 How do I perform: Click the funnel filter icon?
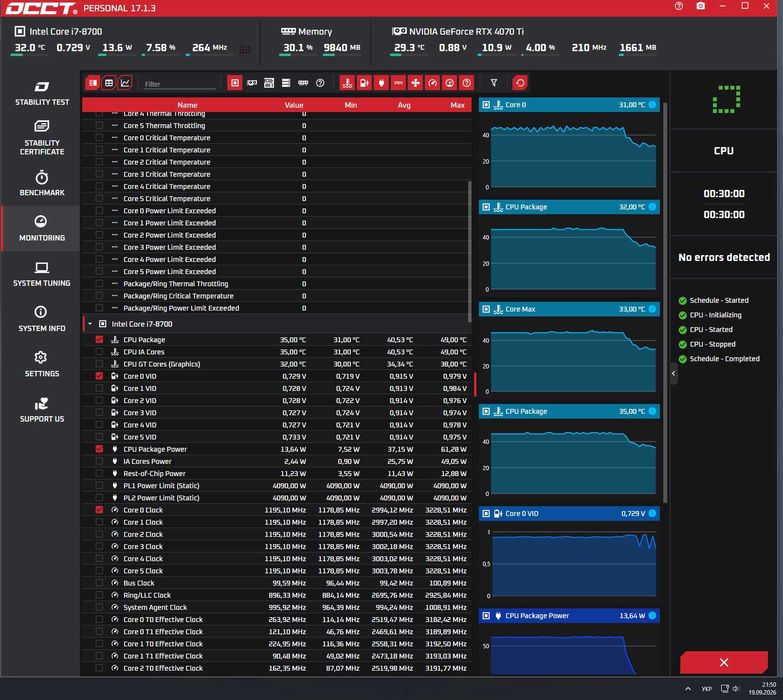click(x=494, y=83)
